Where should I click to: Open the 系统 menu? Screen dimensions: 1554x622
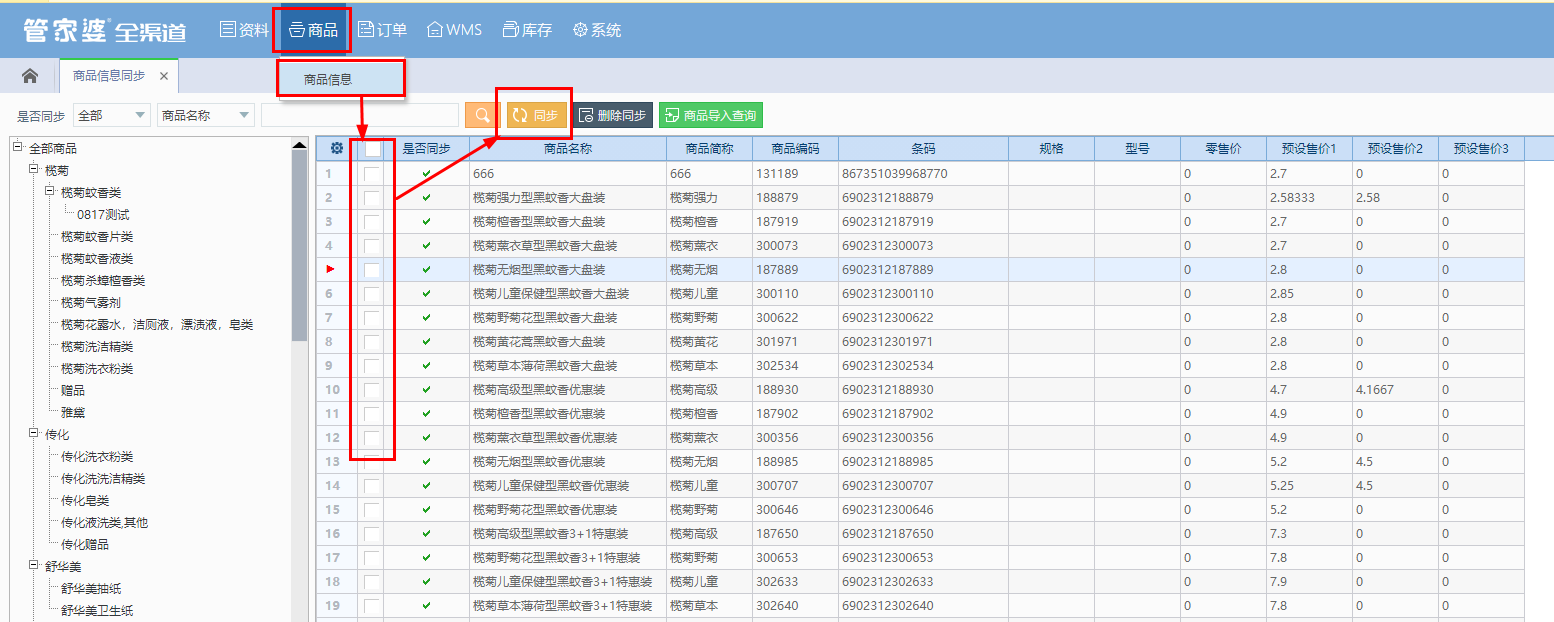597,30
